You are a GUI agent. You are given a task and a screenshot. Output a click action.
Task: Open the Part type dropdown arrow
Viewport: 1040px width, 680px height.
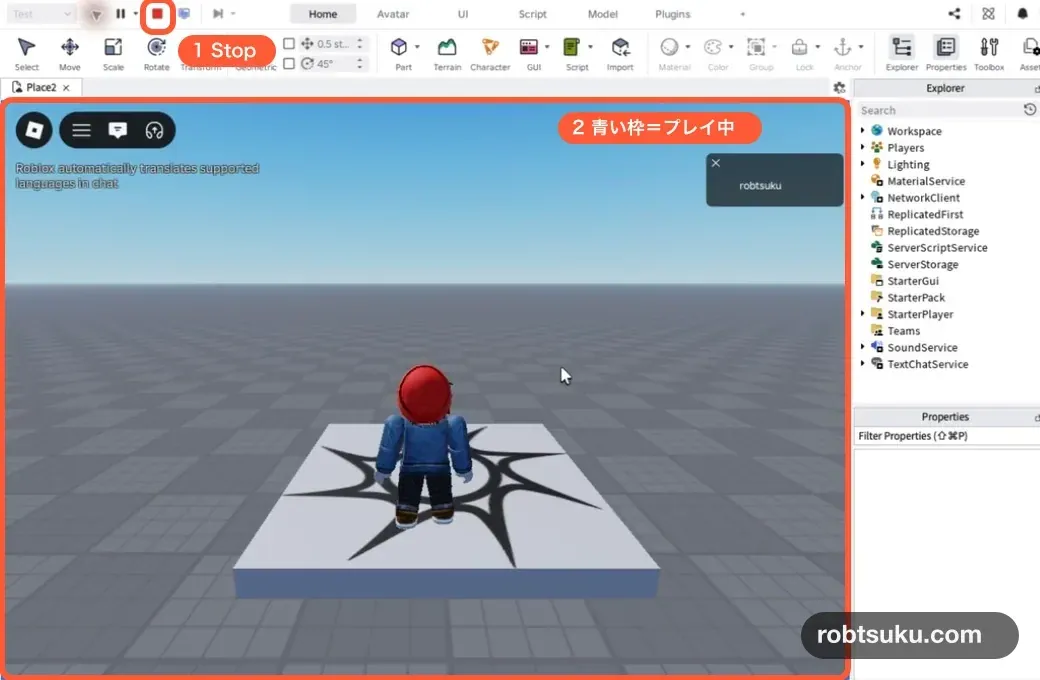pyautogui.click(x=417, y=47)
